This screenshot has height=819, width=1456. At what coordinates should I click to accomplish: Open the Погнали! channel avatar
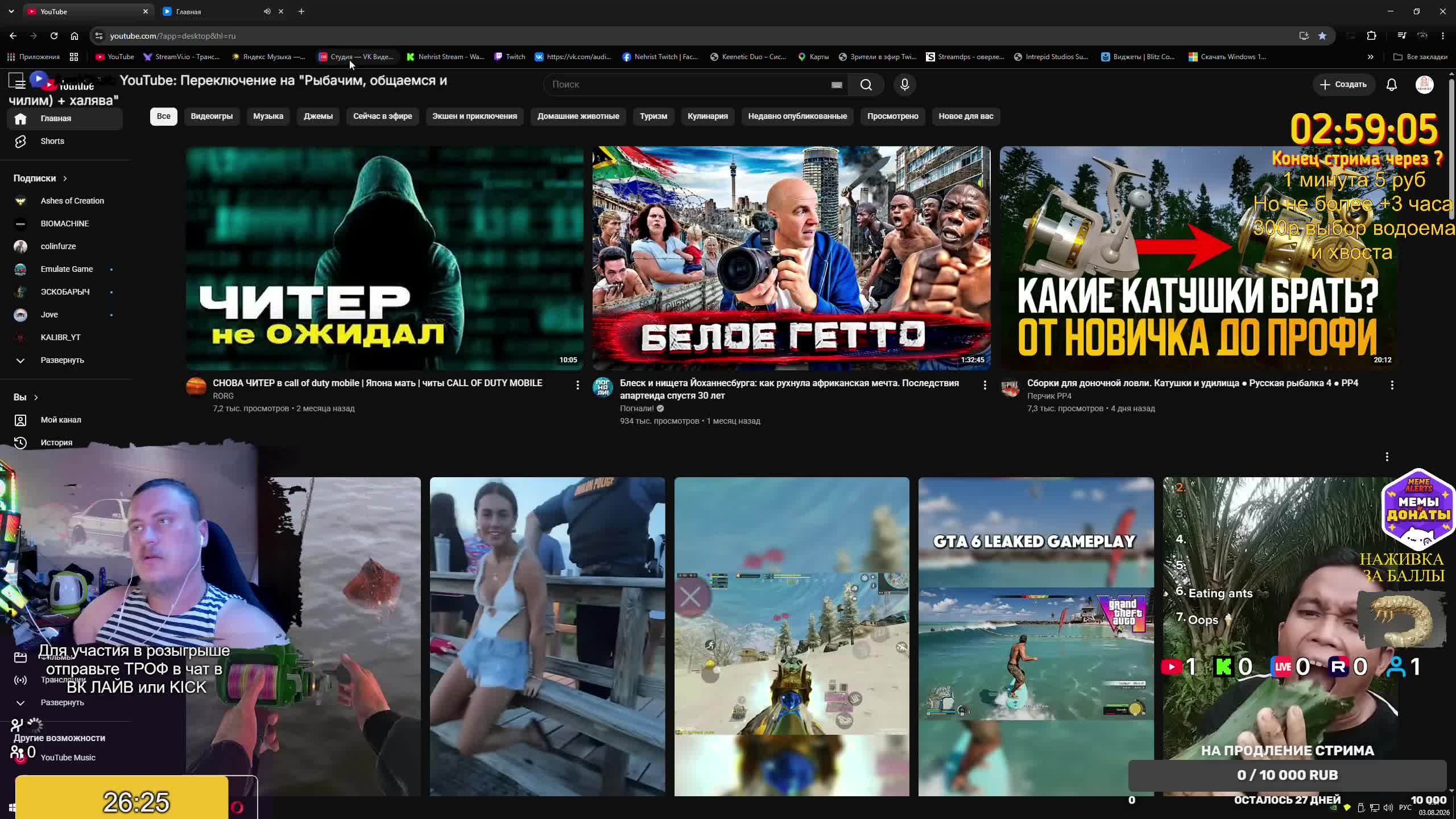(603, 387)
